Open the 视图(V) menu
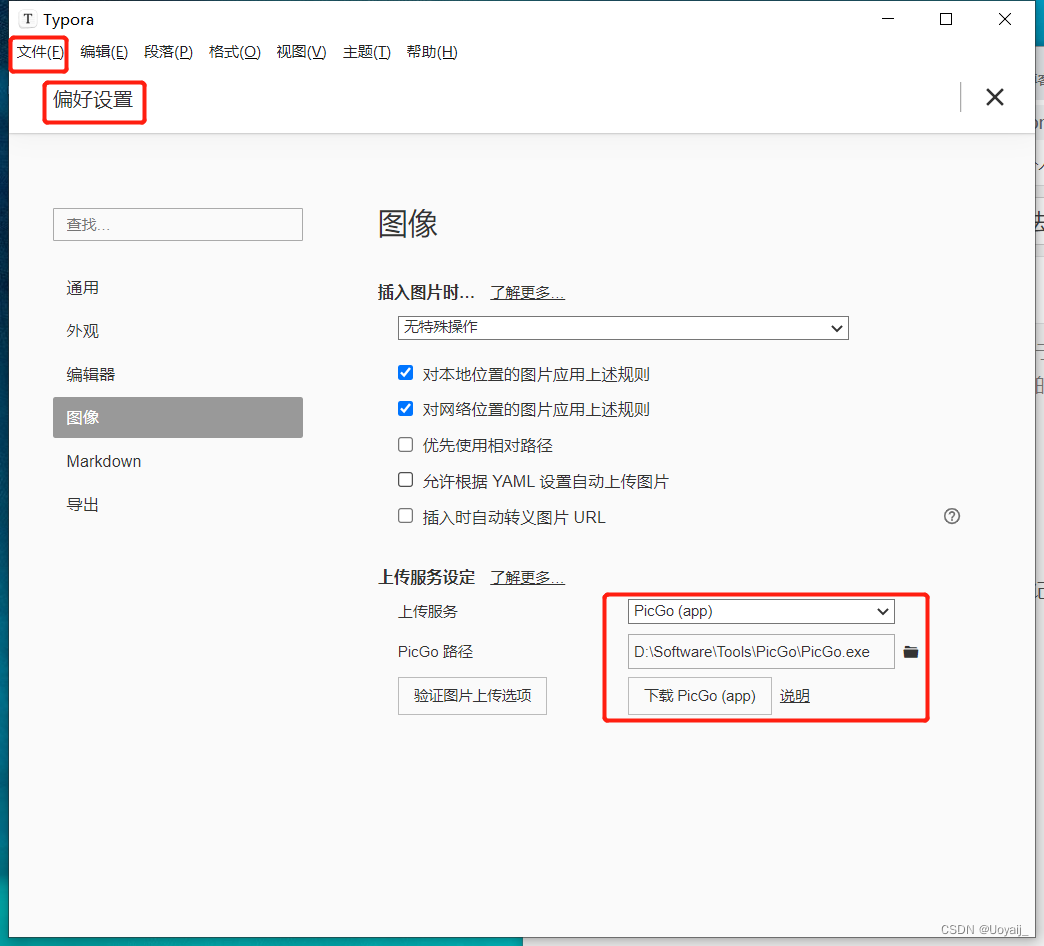Image resolution: width=1044 pixels, height=946 pixels. click(301, 52)
